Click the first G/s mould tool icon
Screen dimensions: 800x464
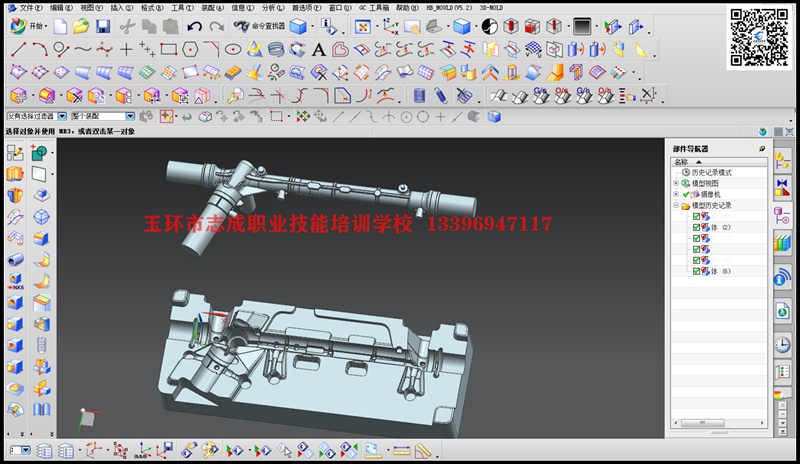point(541,95)
